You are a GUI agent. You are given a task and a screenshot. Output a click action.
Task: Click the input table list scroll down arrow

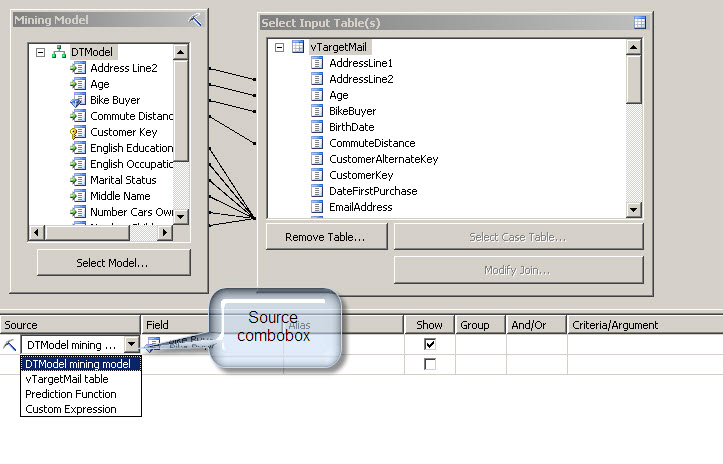coord(634,210)
